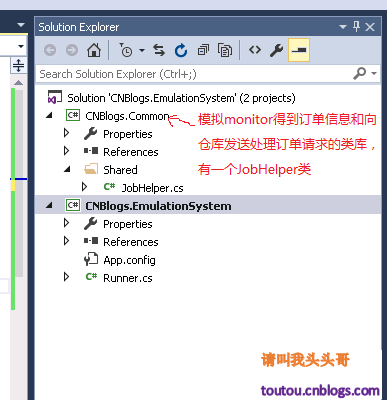Collapse the CNBlogs.Common project
This screenshot has width=387, height=400.
49,116
